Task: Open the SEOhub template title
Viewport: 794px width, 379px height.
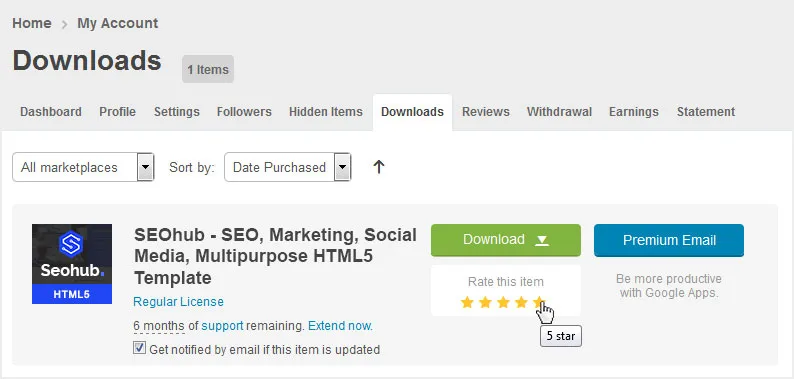Action: tap(275, 256)
